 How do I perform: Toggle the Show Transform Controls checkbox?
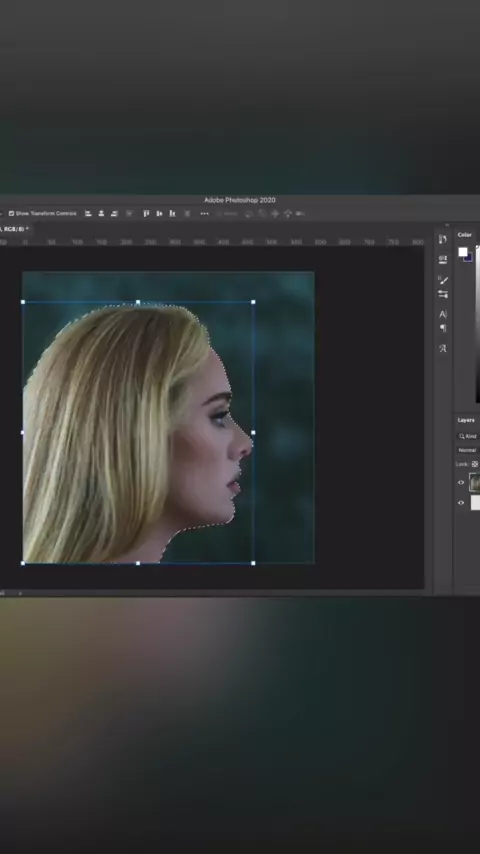pos(11,214)
